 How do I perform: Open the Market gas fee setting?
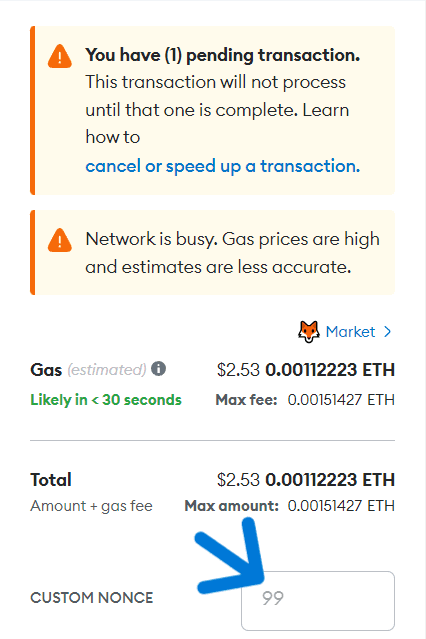click(350, 332)
